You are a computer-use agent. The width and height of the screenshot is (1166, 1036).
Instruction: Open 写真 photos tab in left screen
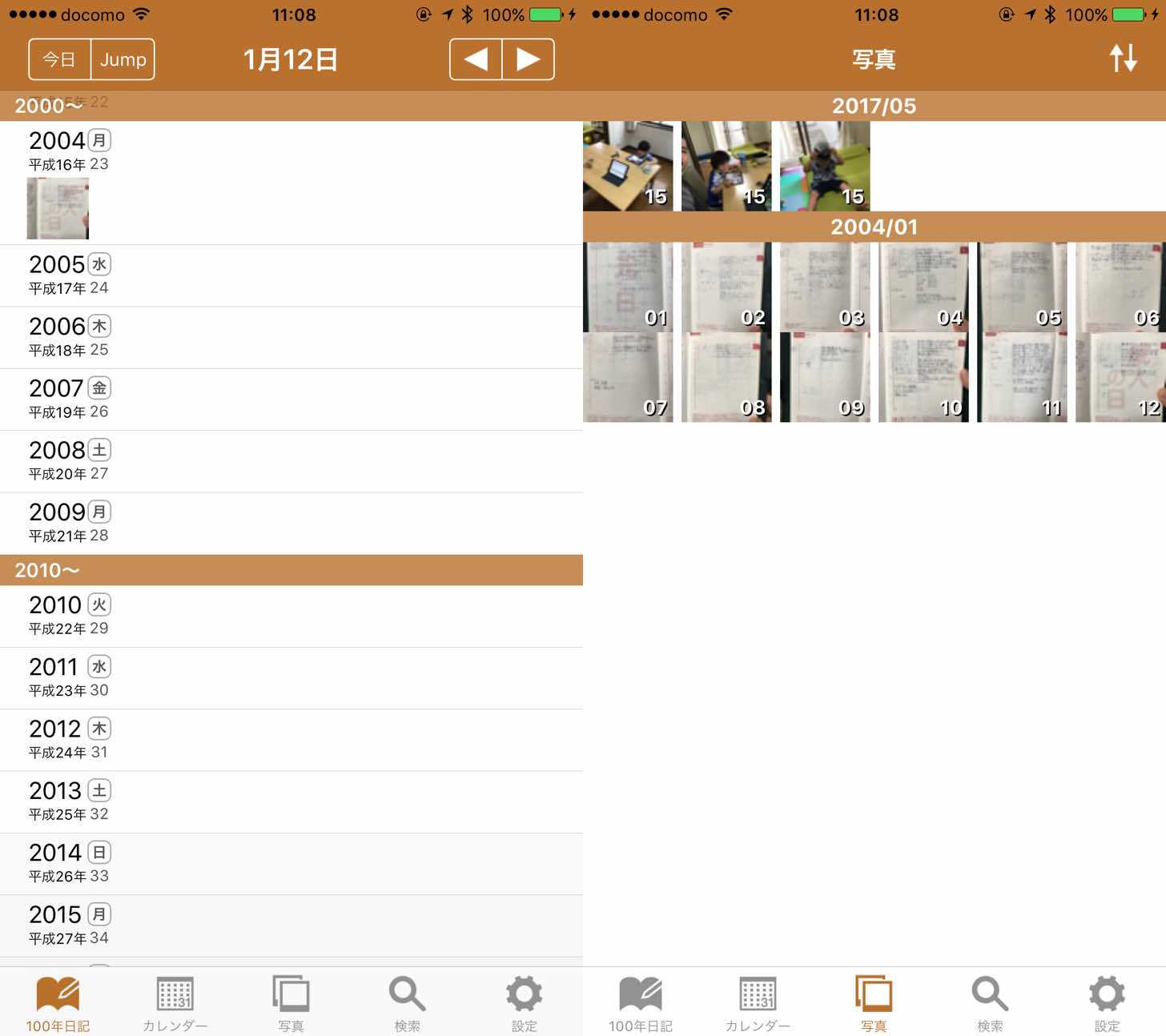pos(291,1002)
